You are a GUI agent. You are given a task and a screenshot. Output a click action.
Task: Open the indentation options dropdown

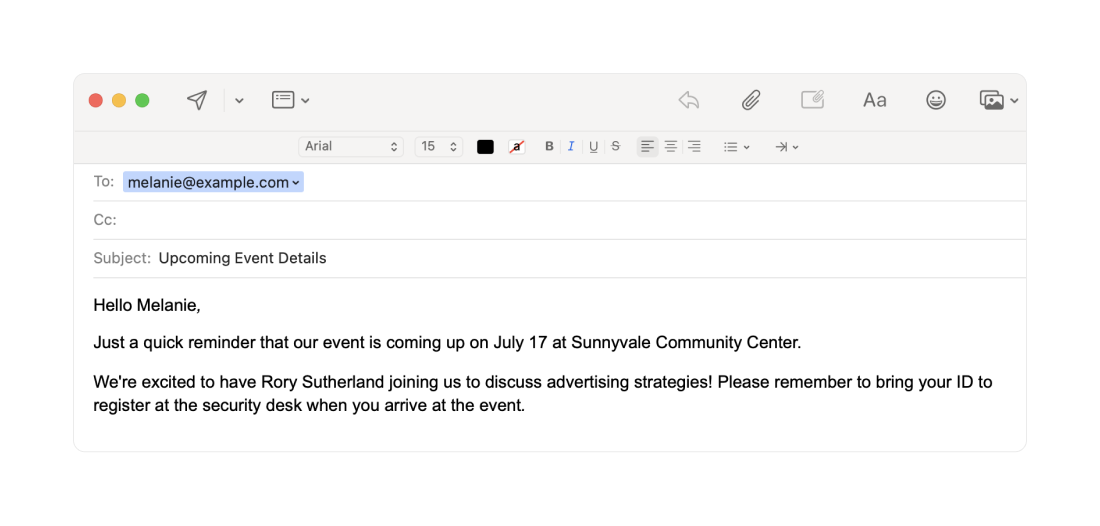786,147
